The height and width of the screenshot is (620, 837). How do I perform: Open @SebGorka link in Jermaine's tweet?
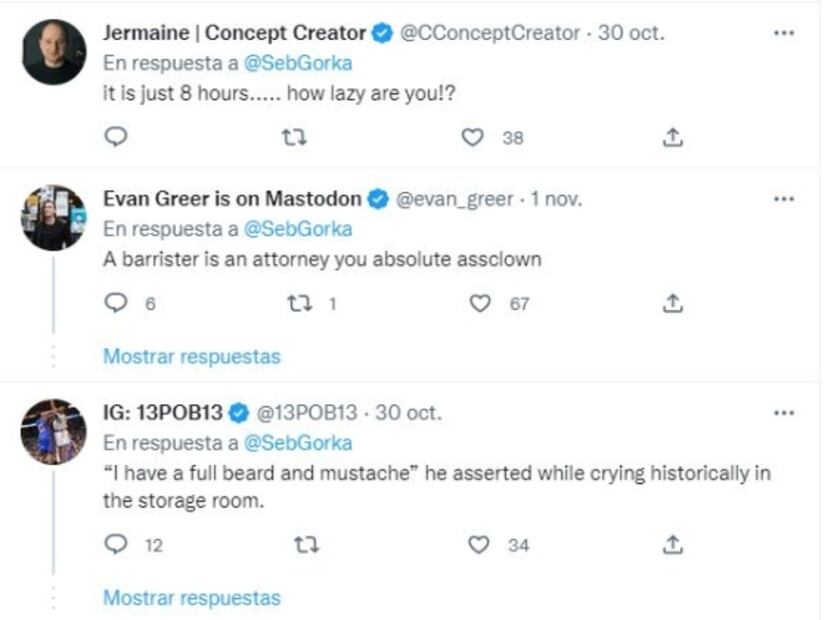298,60
